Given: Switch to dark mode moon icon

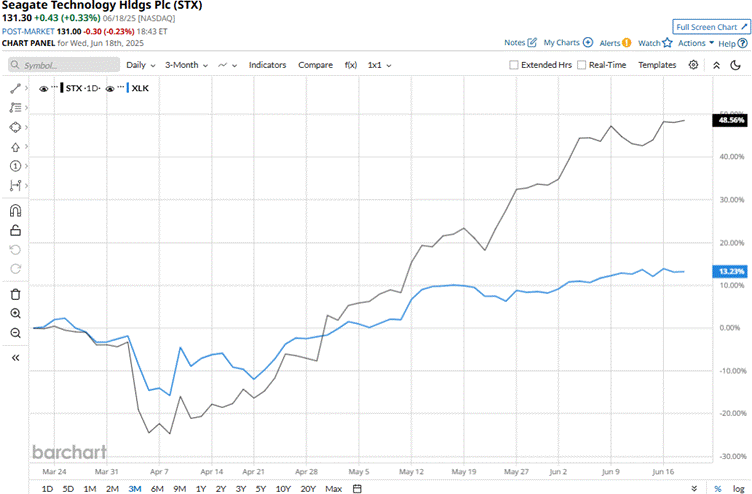Looking at the screenshot, I should [735, 65].
